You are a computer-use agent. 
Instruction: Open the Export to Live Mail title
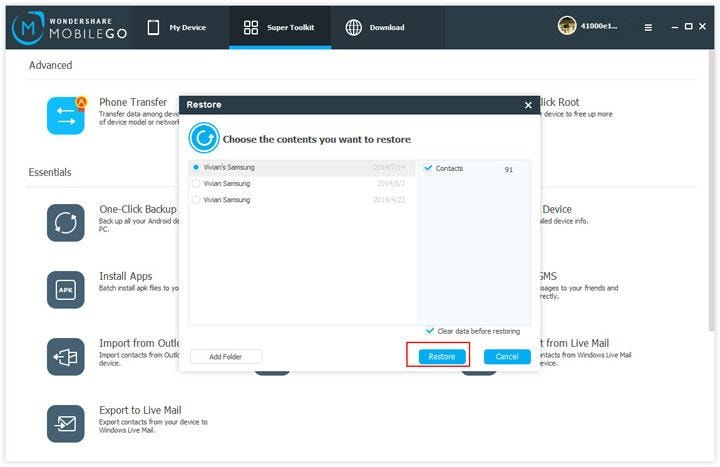click(140, 410)
